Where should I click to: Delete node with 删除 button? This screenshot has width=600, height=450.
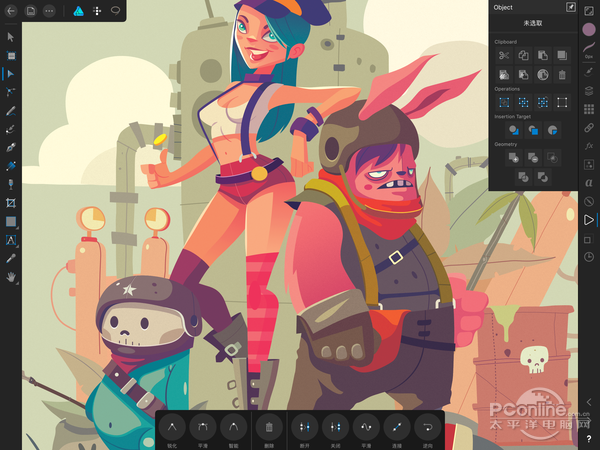tap(269, 427)
